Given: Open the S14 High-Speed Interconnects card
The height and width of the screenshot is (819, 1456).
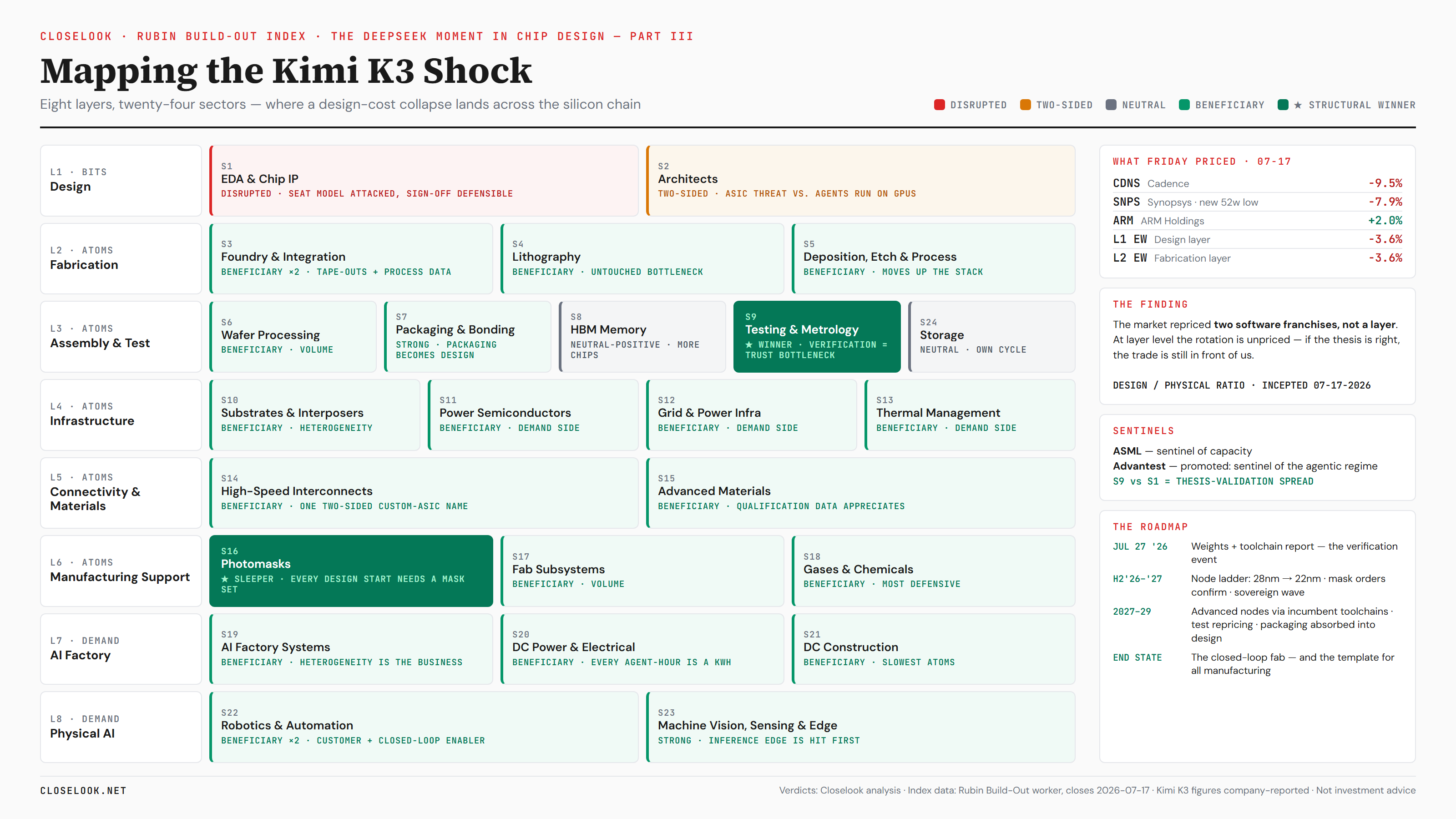Looking at the screenshot, I should click(424, 493).
